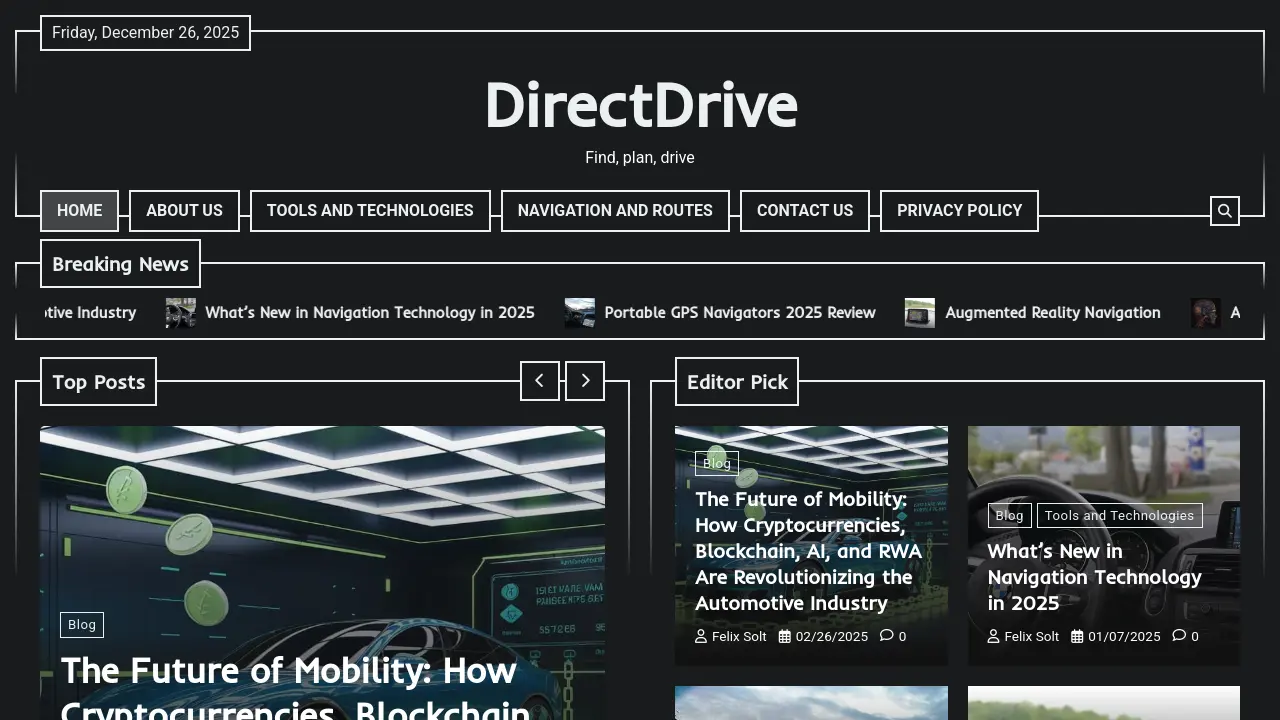Click the Top Posts heading
Viewport: 1280px width, 720px height.
click(98, 382)
